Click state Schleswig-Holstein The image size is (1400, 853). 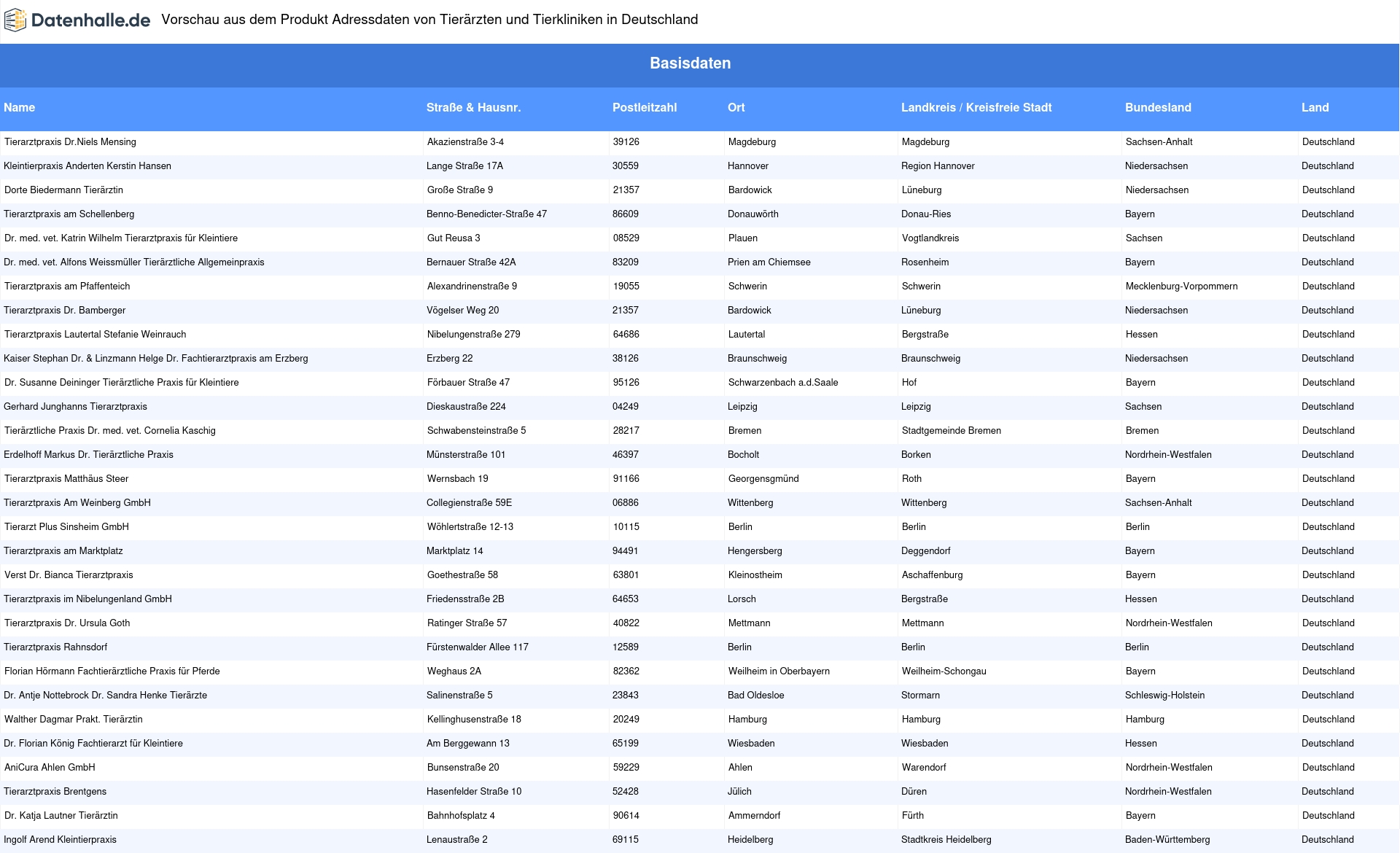tap(1164, 696)
